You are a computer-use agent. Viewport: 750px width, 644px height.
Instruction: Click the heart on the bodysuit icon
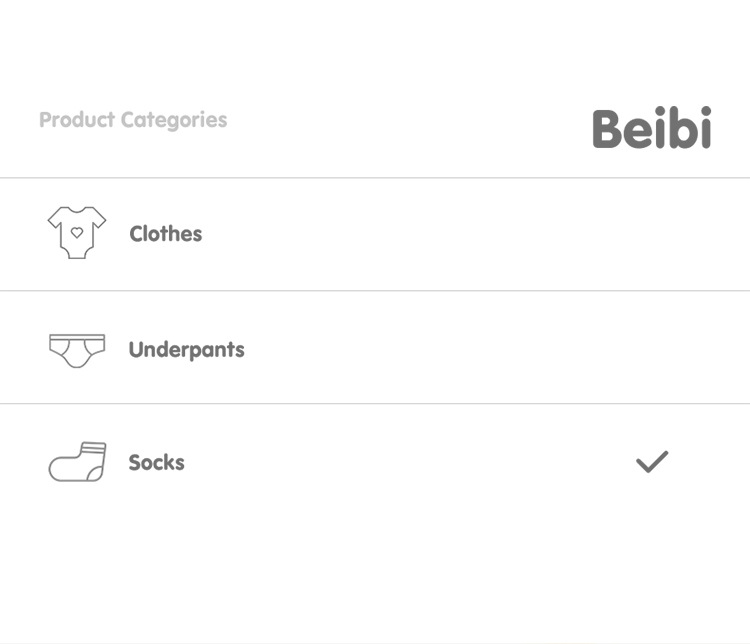click(x=77, y=232)
